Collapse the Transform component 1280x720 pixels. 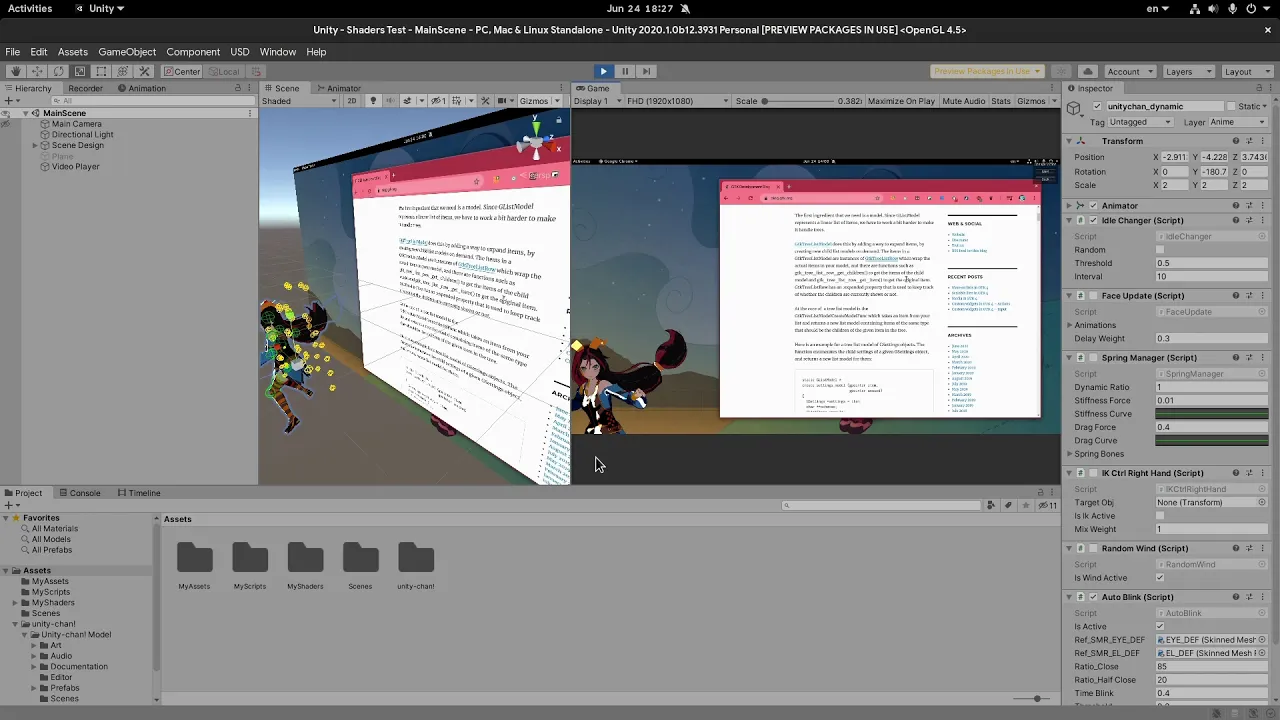pos(1069,141)
